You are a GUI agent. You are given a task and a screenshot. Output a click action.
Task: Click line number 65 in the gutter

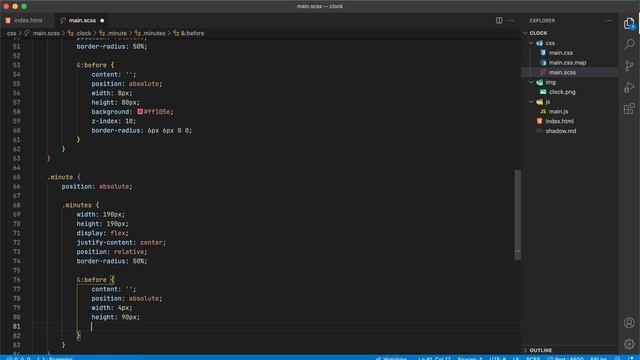tap(16, 177)
